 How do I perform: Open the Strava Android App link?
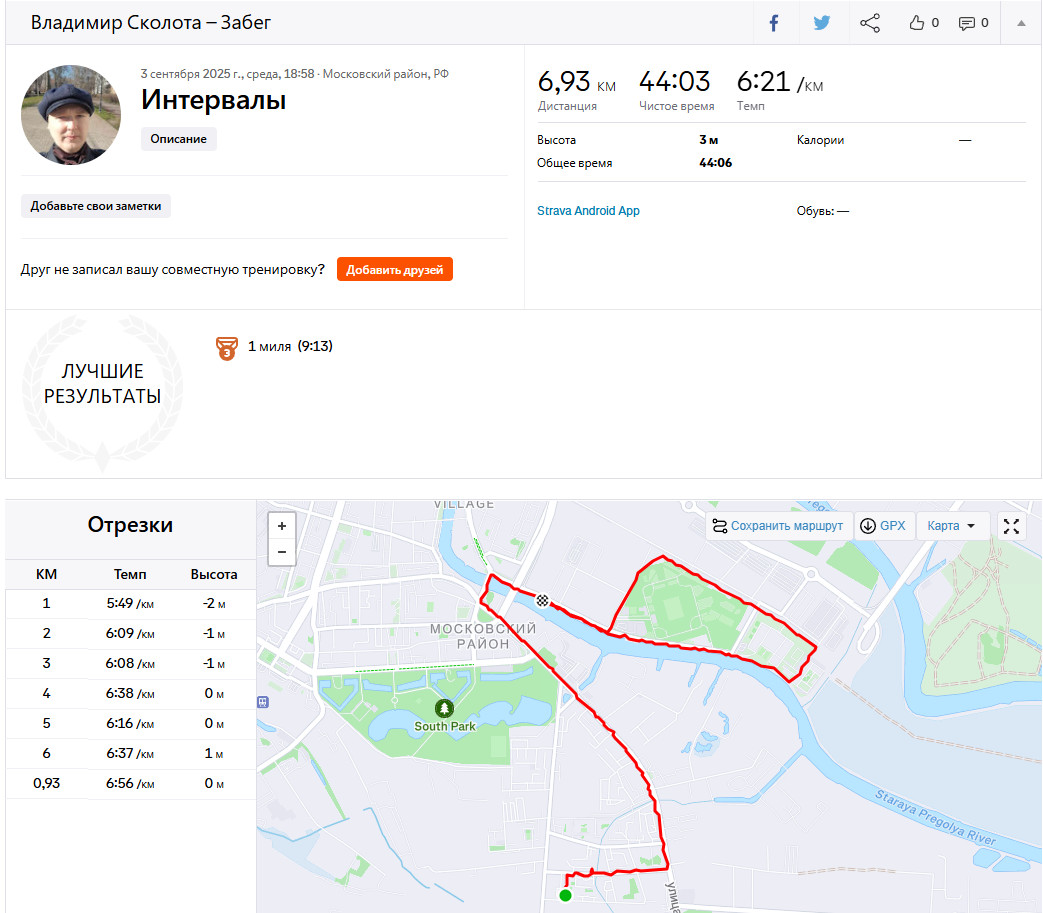tap(588, 211)
